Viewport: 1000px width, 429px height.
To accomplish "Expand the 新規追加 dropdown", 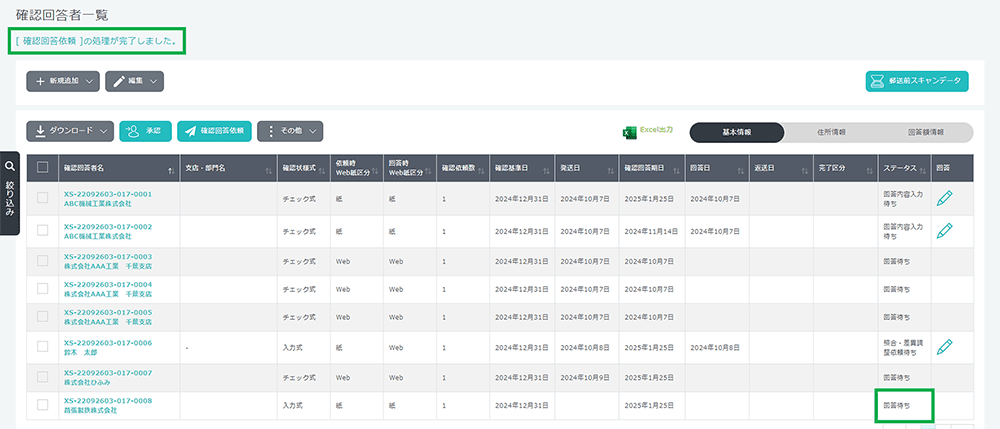I will point(63,81).
